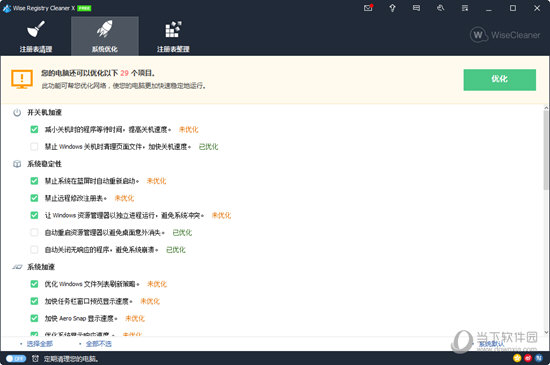Click the upgrade arrow icon in title bar
Screen dimensions: 550x365
pyautogui.click(x=392, y=8)
